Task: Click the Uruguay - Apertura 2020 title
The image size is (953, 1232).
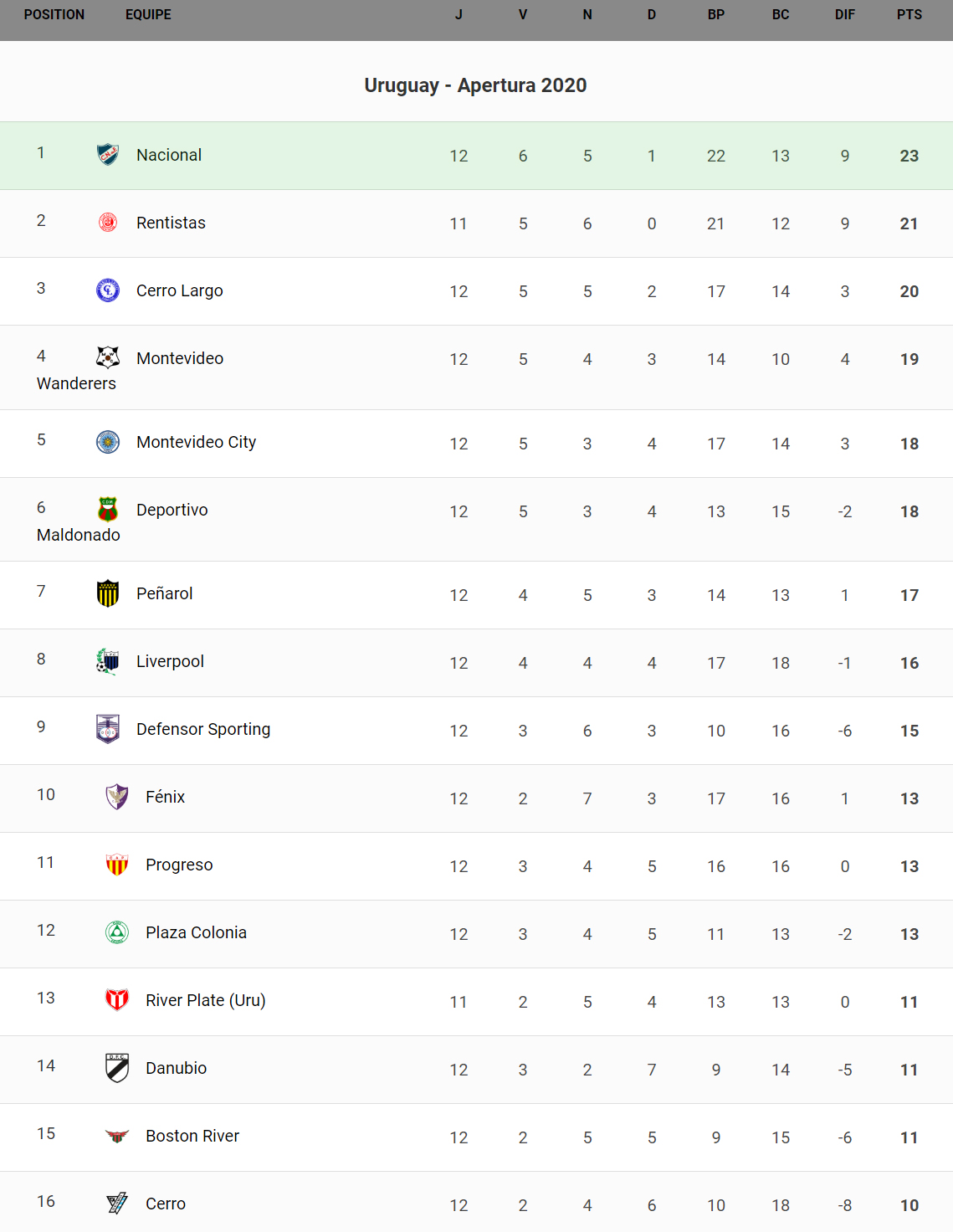Action: tap(475, 85)
